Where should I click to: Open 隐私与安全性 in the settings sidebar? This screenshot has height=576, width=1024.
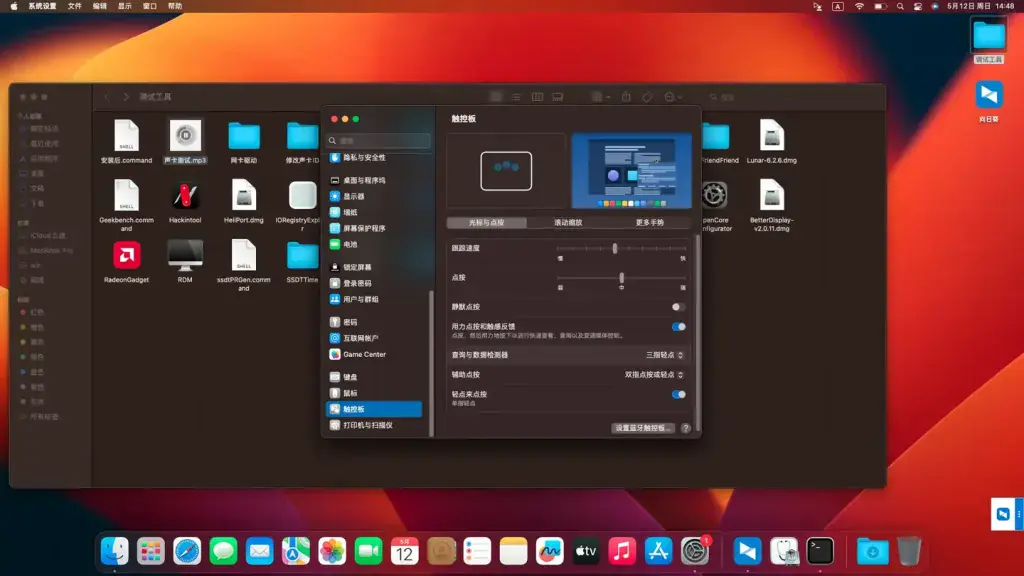tap(374, 157)
